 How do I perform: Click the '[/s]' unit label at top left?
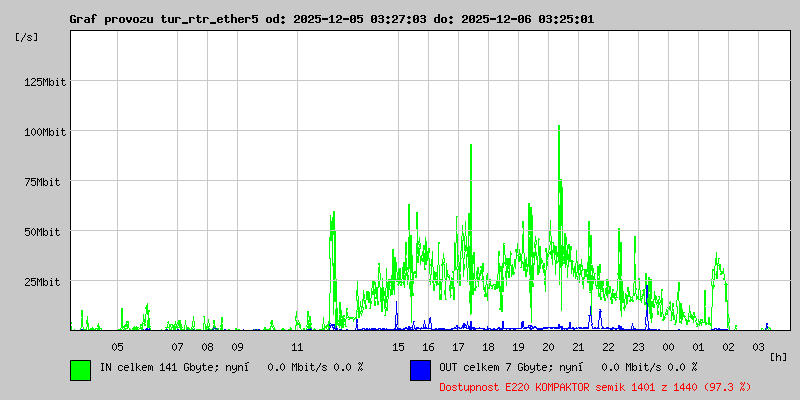[x=27, y=37]
